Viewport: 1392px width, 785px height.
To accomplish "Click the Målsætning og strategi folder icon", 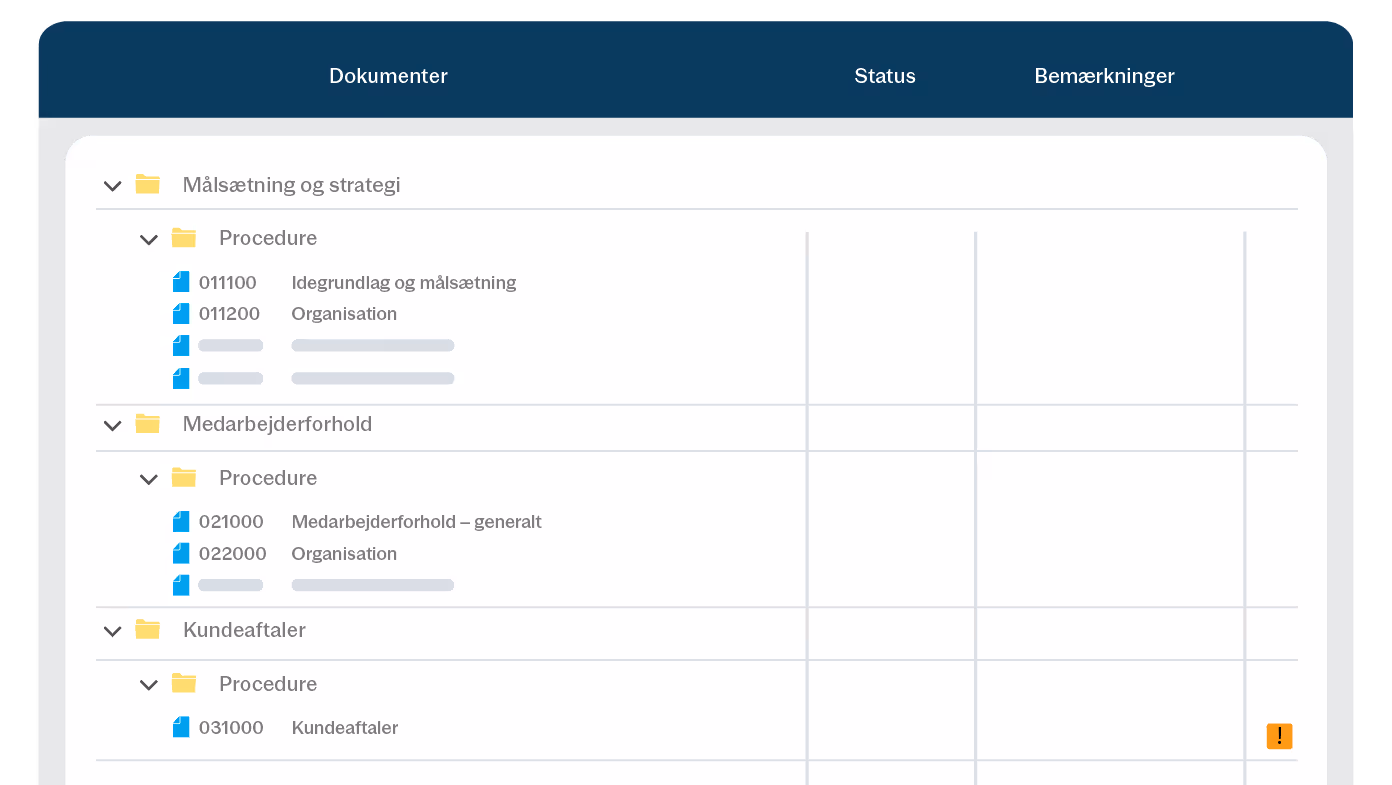I will (x=148, y=184).
